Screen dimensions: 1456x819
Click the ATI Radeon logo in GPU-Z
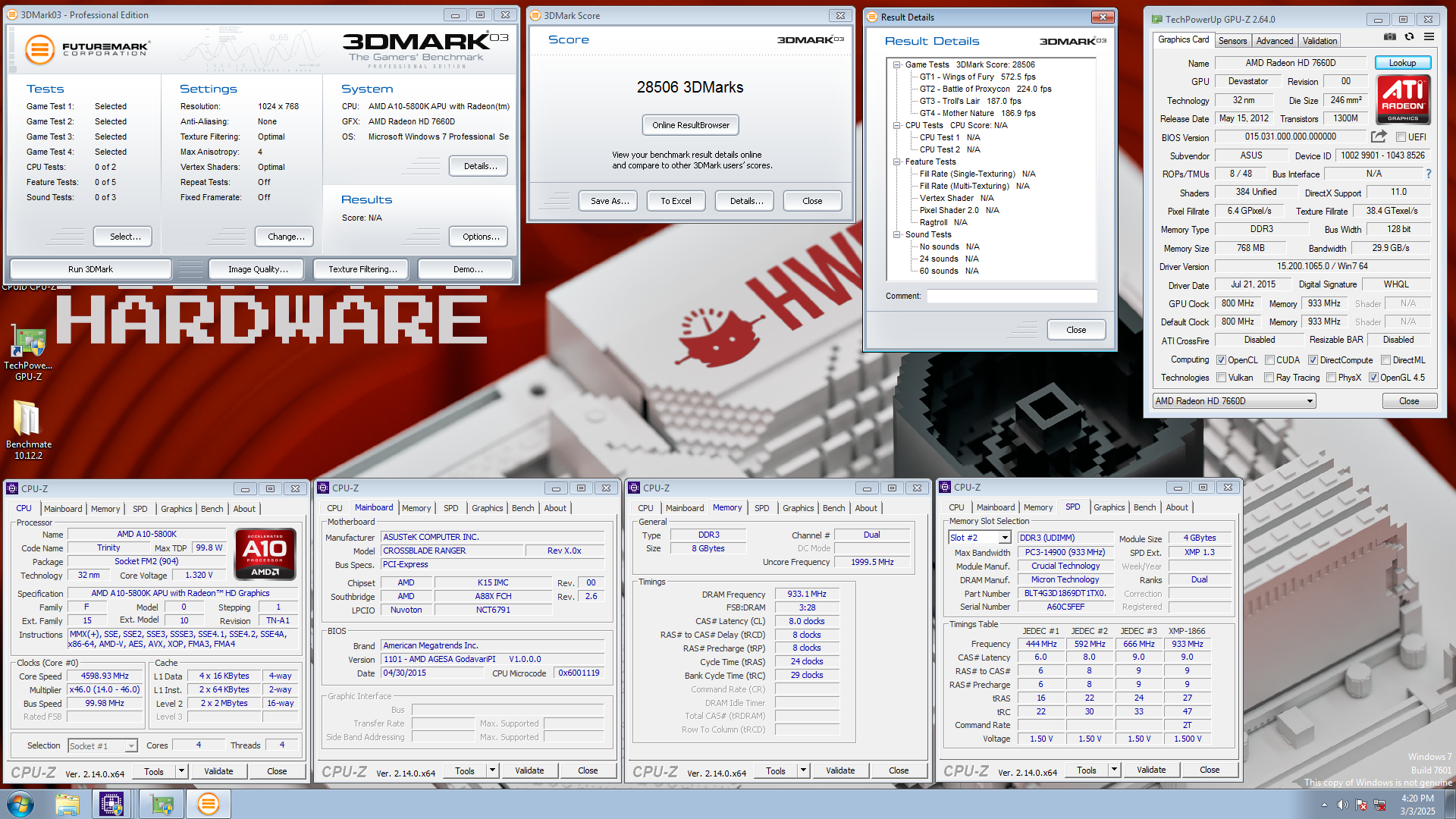1403,99
